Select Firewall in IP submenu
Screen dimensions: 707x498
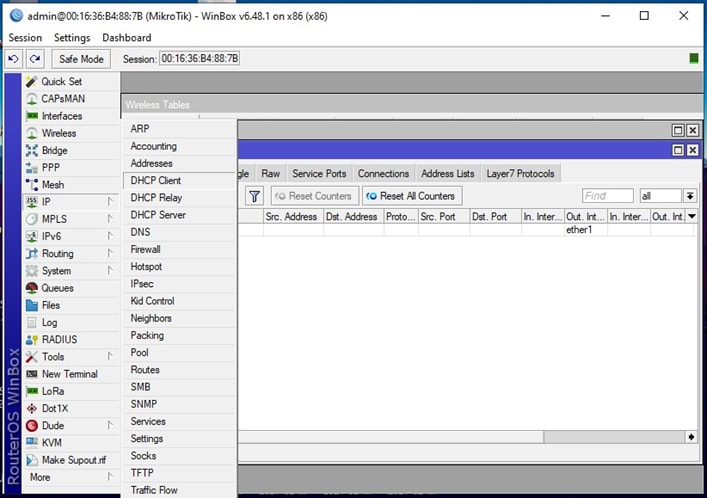(x=179, y=249)
